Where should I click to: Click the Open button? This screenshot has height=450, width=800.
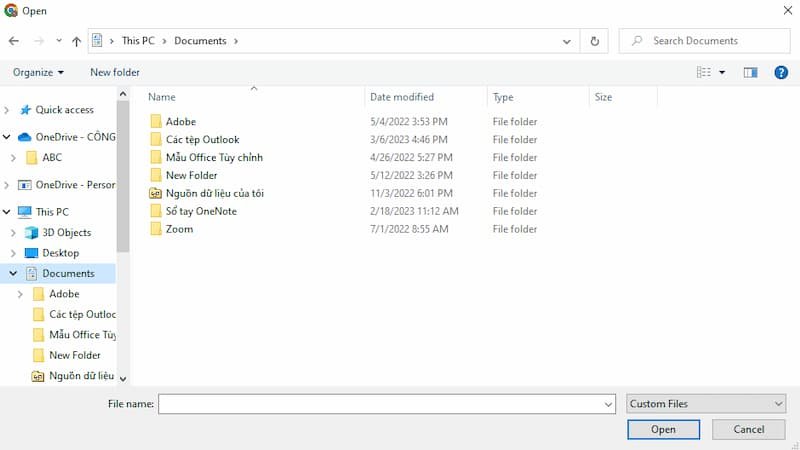(663, 430)
